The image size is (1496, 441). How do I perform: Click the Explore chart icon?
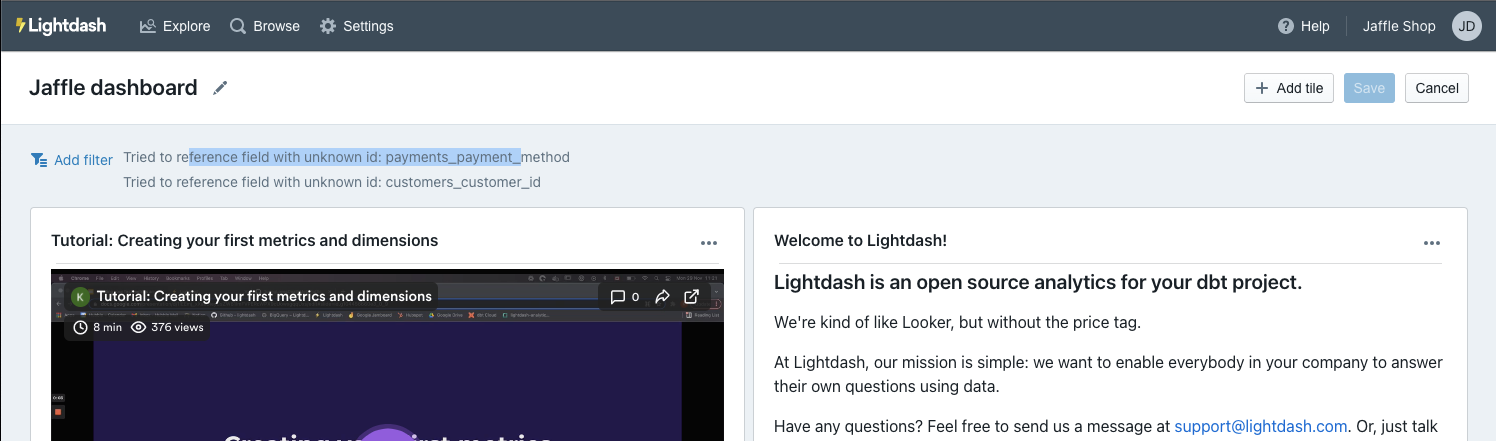(147, 26)
